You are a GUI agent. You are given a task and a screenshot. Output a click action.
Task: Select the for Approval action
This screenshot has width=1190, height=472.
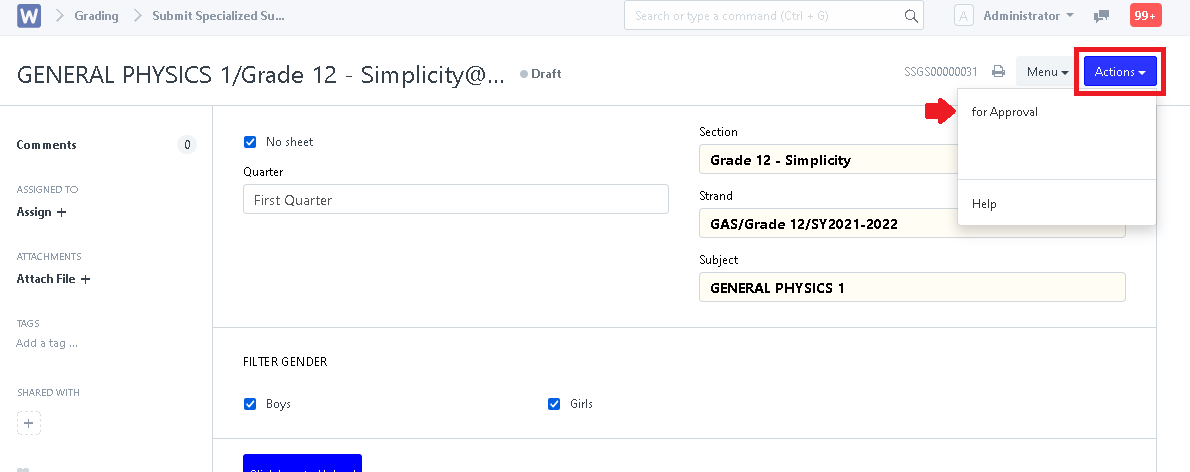click(1005, 112)
